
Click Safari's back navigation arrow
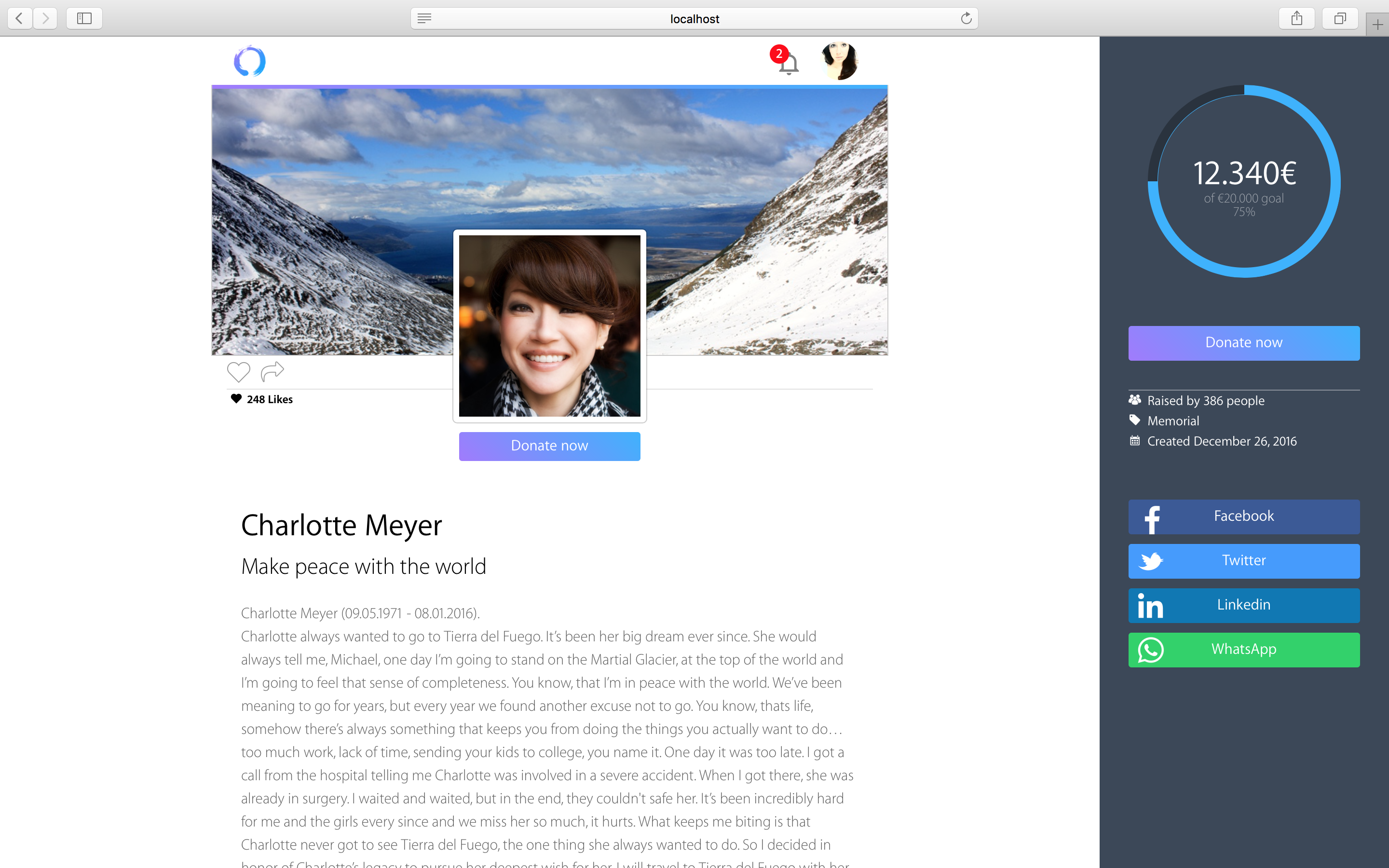coord(19,18)
